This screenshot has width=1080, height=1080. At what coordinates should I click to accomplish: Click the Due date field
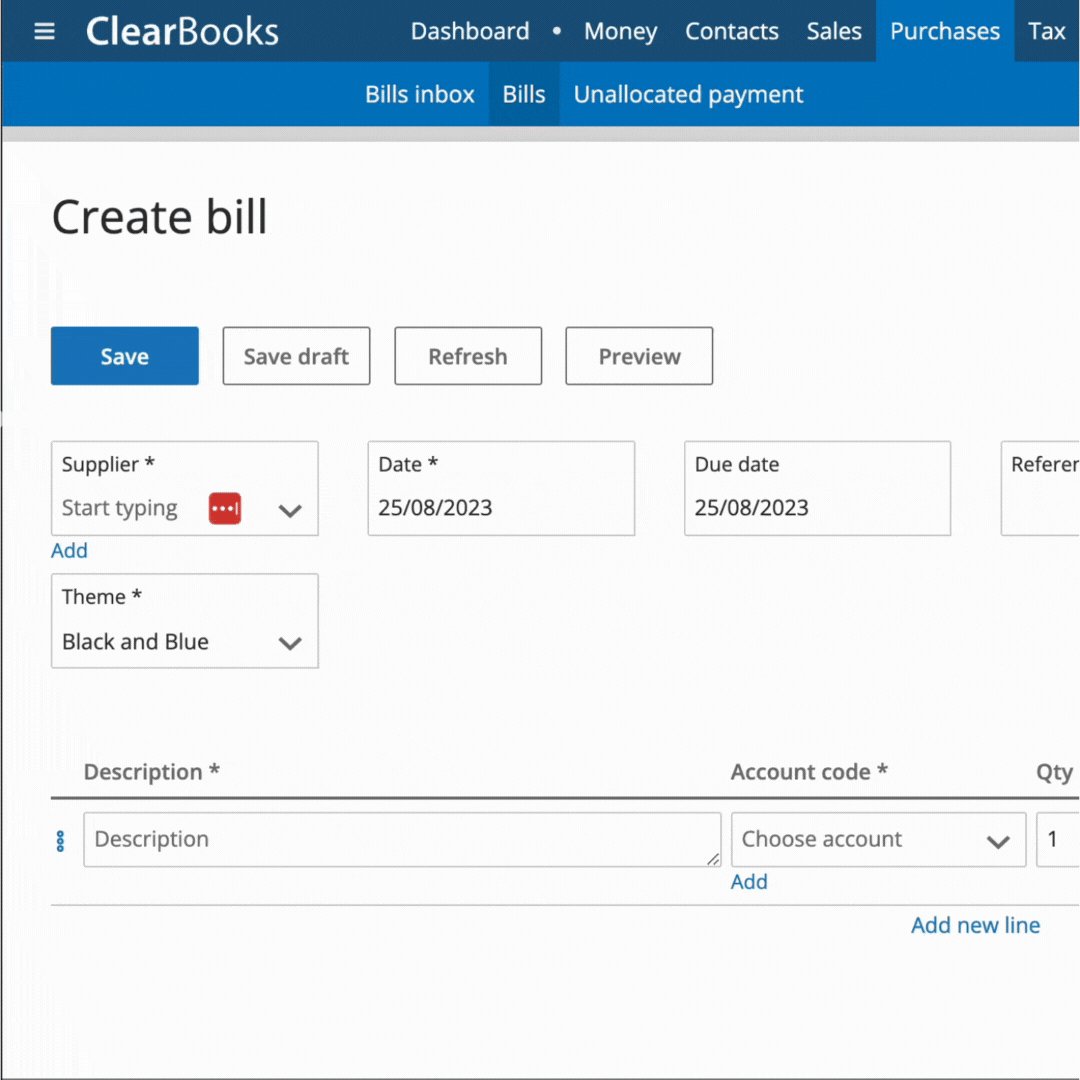pyautogui.click(x=818, y=488)
